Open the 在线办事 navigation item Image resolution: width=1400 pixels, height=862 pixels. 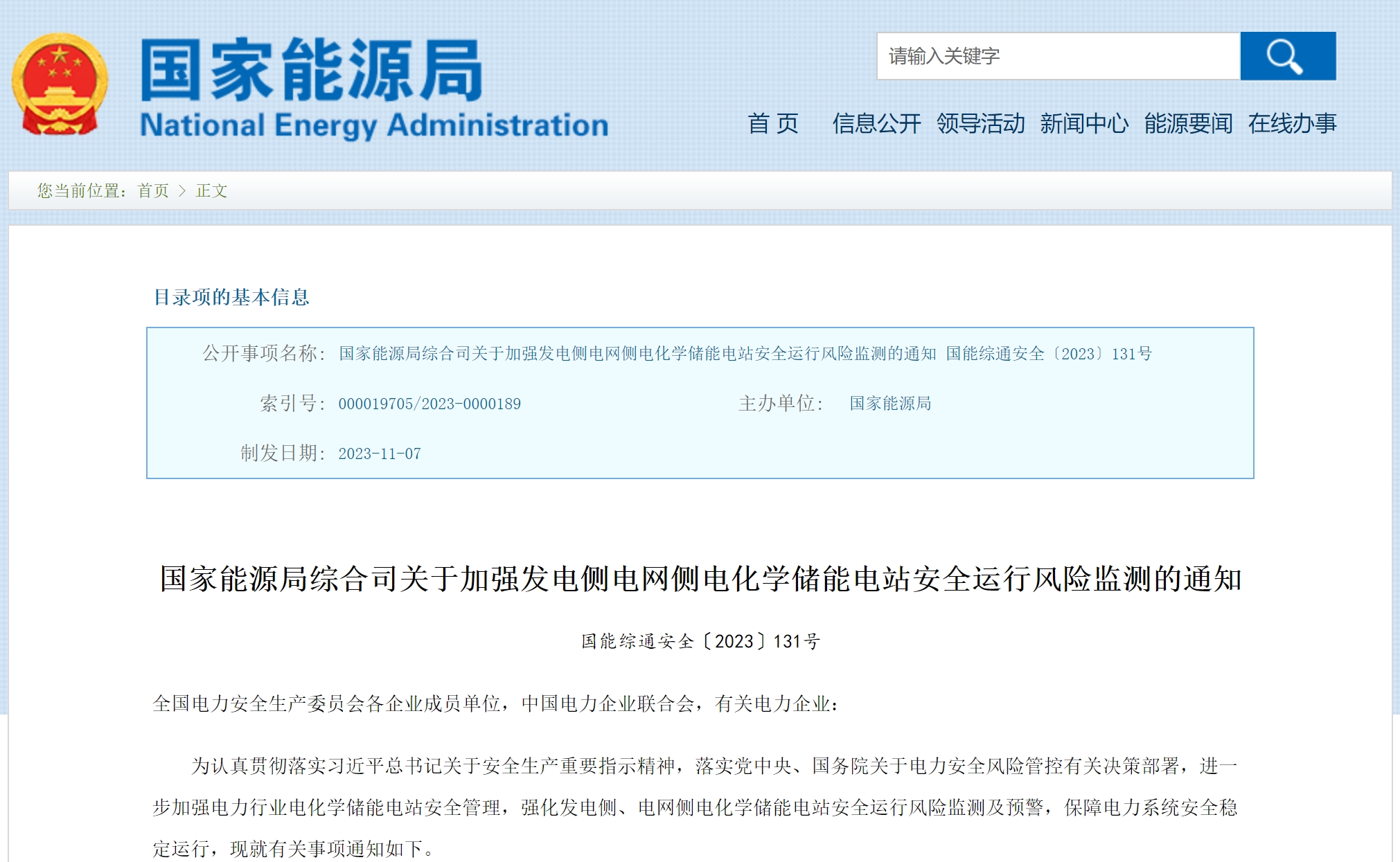point(1292,123)
